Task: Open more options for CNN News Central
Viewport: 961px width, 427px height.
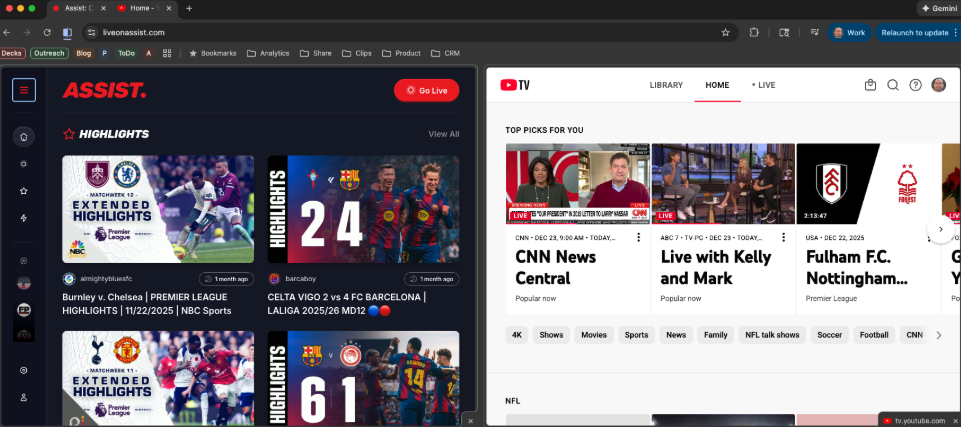Action: (x=639, y=237)
